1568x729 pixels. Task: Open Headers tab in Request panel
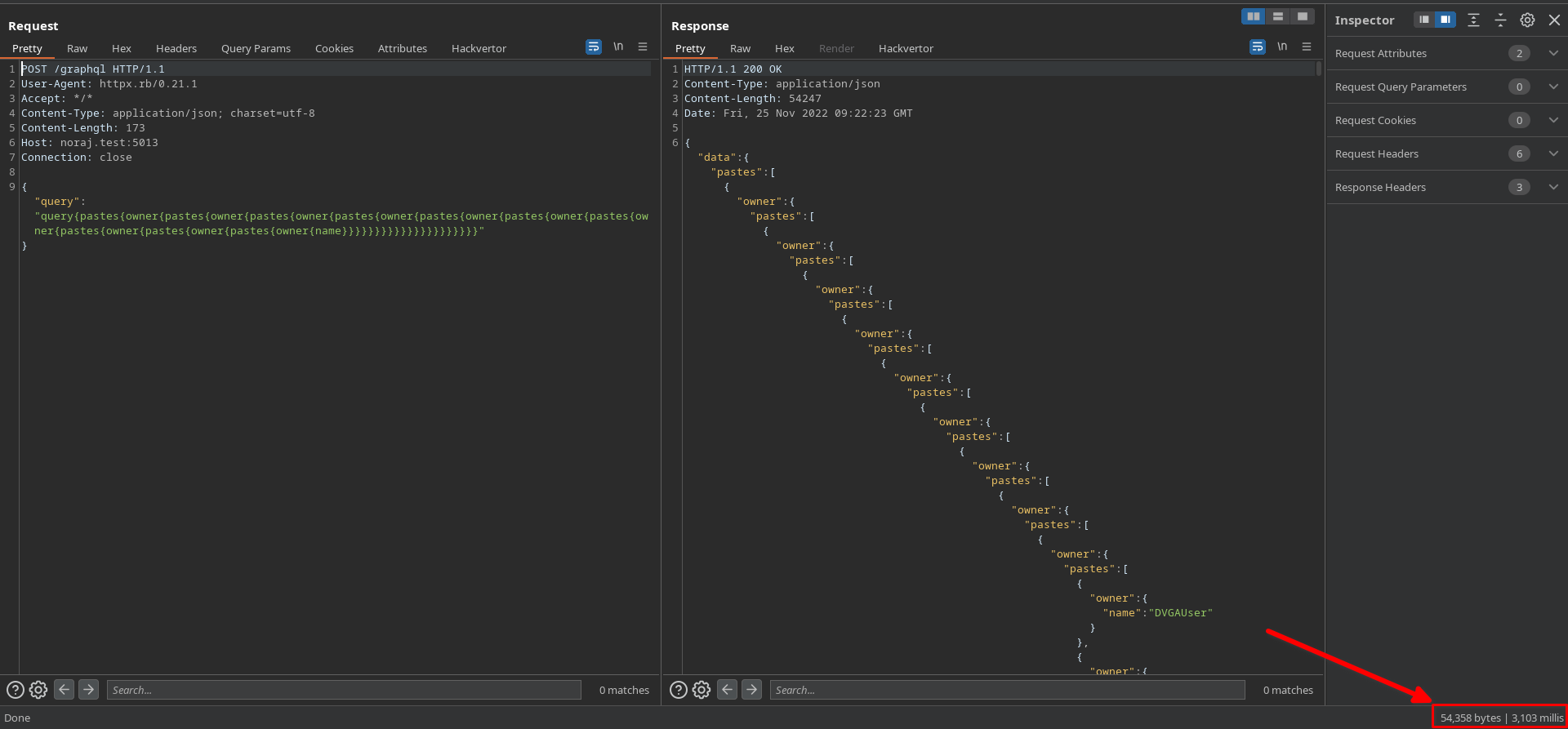(176, 49)
